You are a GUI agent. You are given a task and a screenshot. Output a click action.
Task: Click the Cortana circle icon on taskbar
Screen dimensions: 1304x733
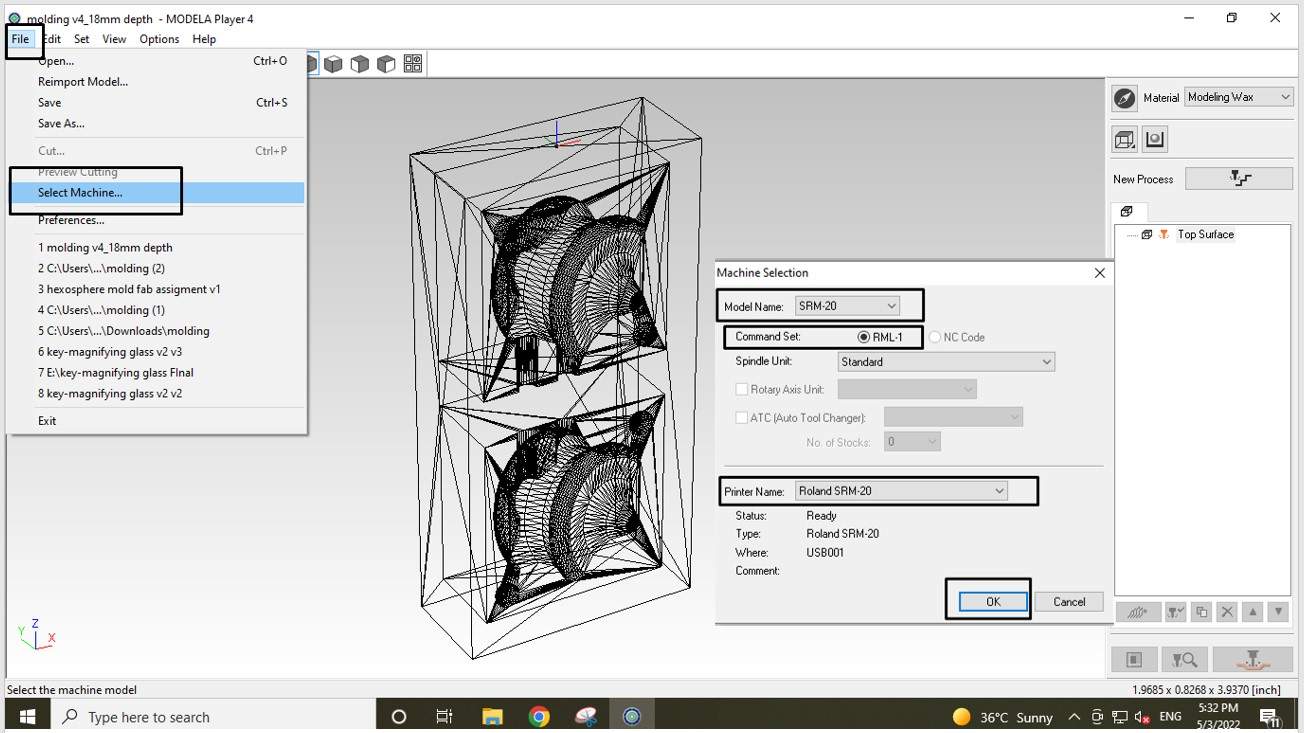click(399, 716)
